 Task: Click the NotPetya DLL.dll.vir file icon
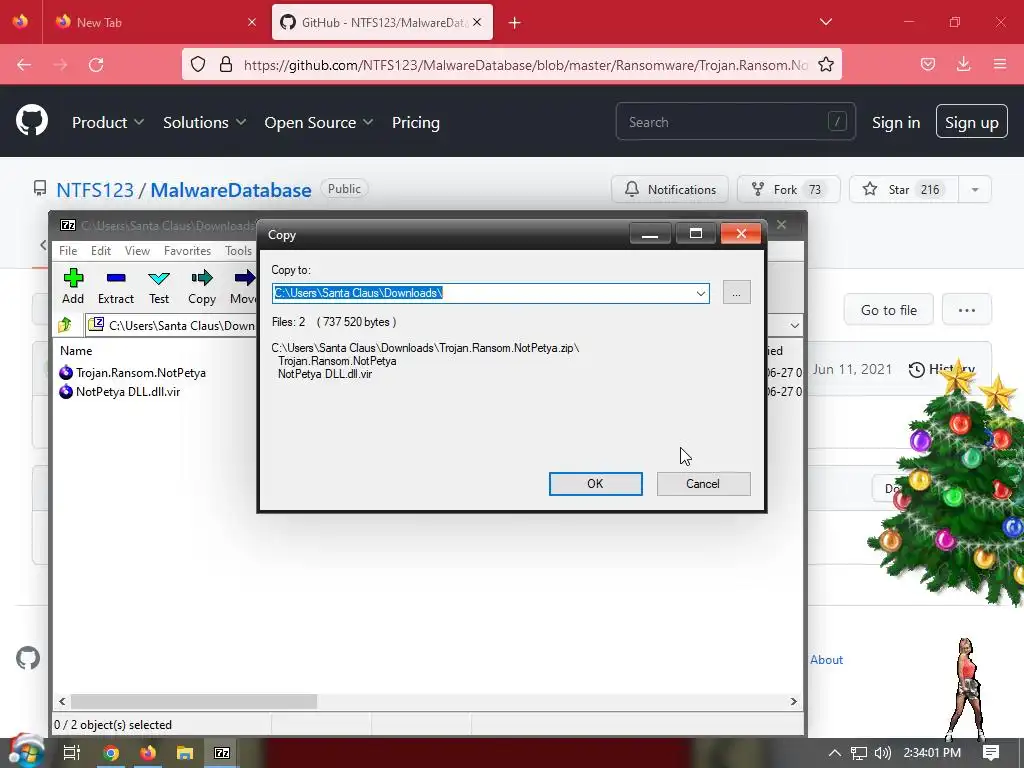[66, 391]
